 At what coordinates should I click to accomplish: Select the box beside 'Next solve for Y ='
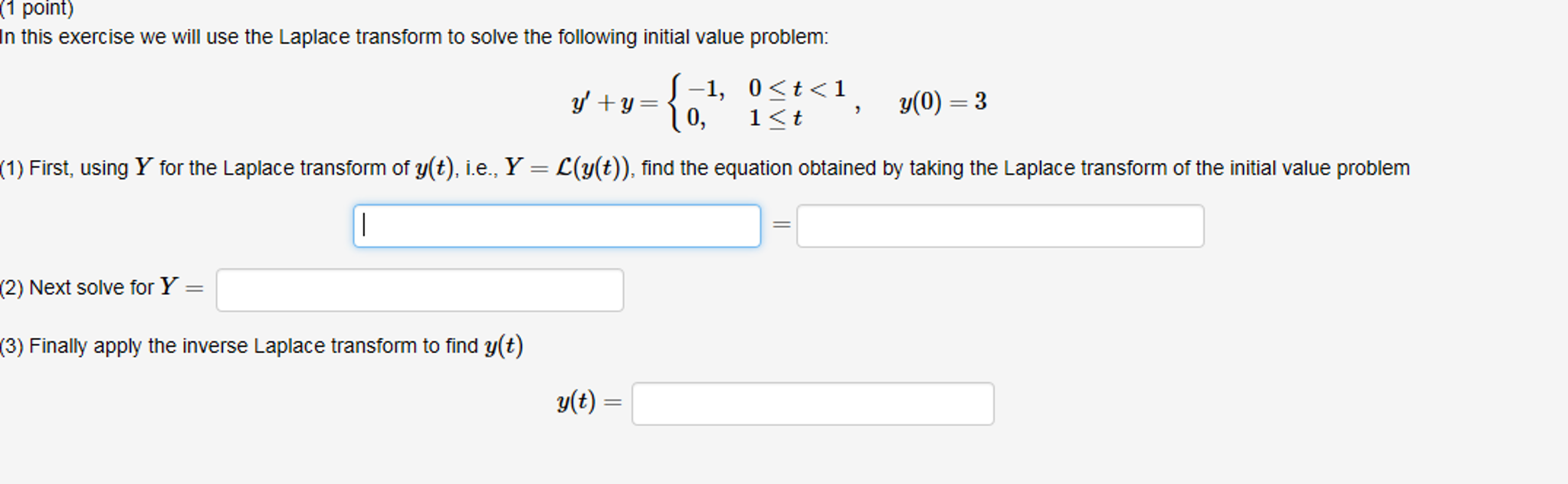pos(419,289)
